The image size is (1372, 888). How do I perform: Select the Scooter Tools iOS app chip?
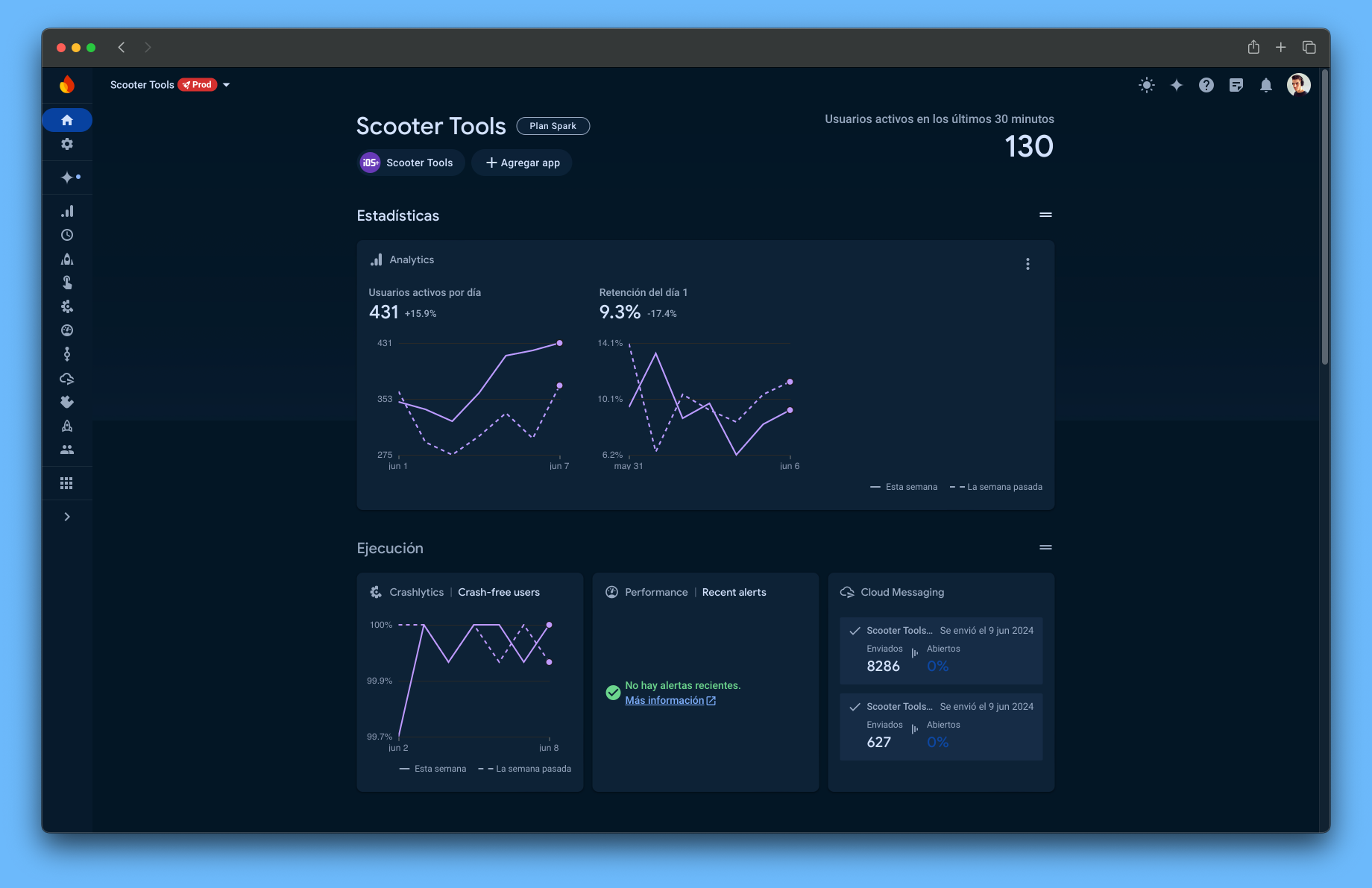[x=409, y=163]
